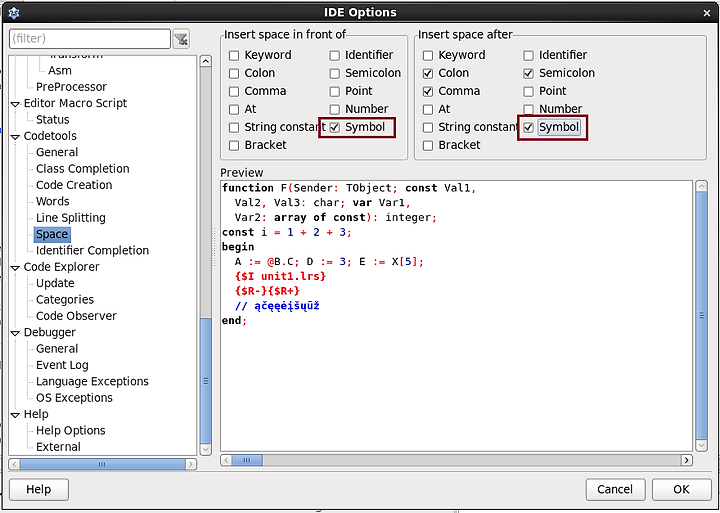720x513 pixels.
Task: Collapse the Code Explorer tree node
Action: tap(16, 267)
